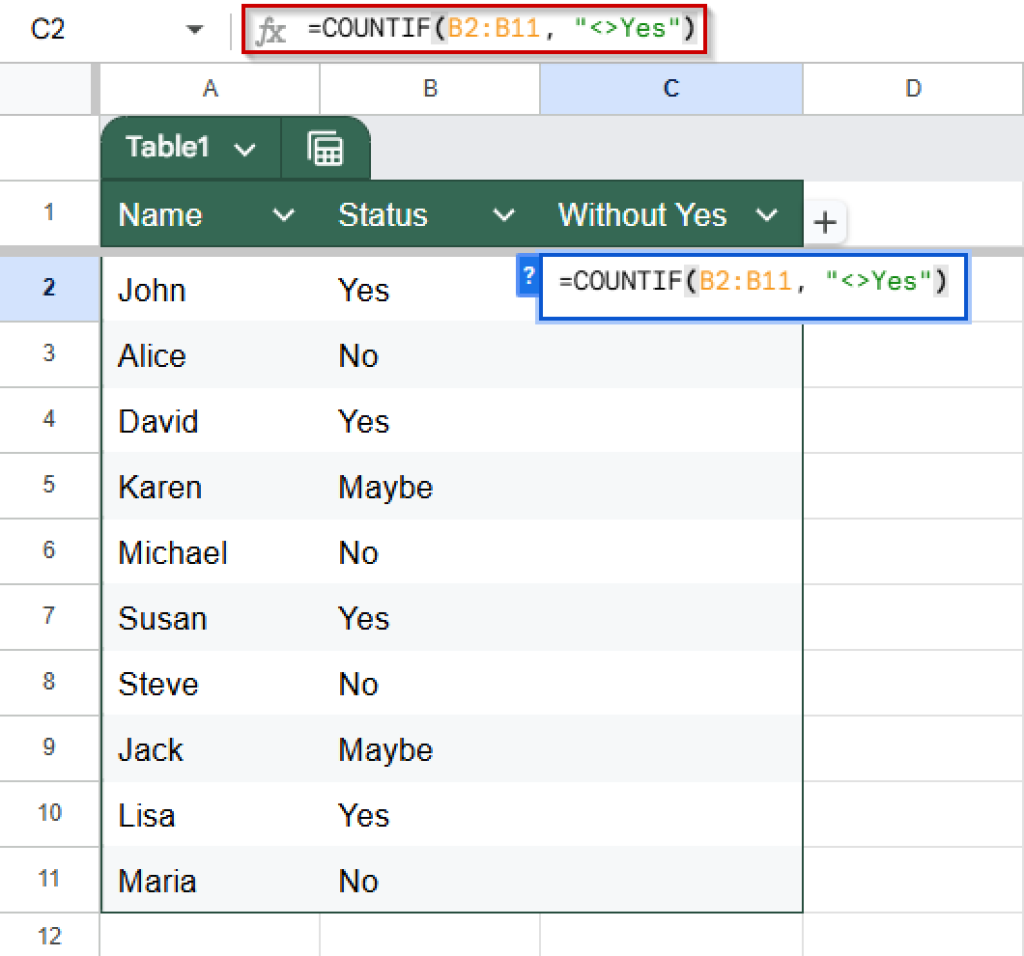Open the Without Yes column dropdown
The height and width of the screenshot is (956, 1024).
click(x=767, y=214)
